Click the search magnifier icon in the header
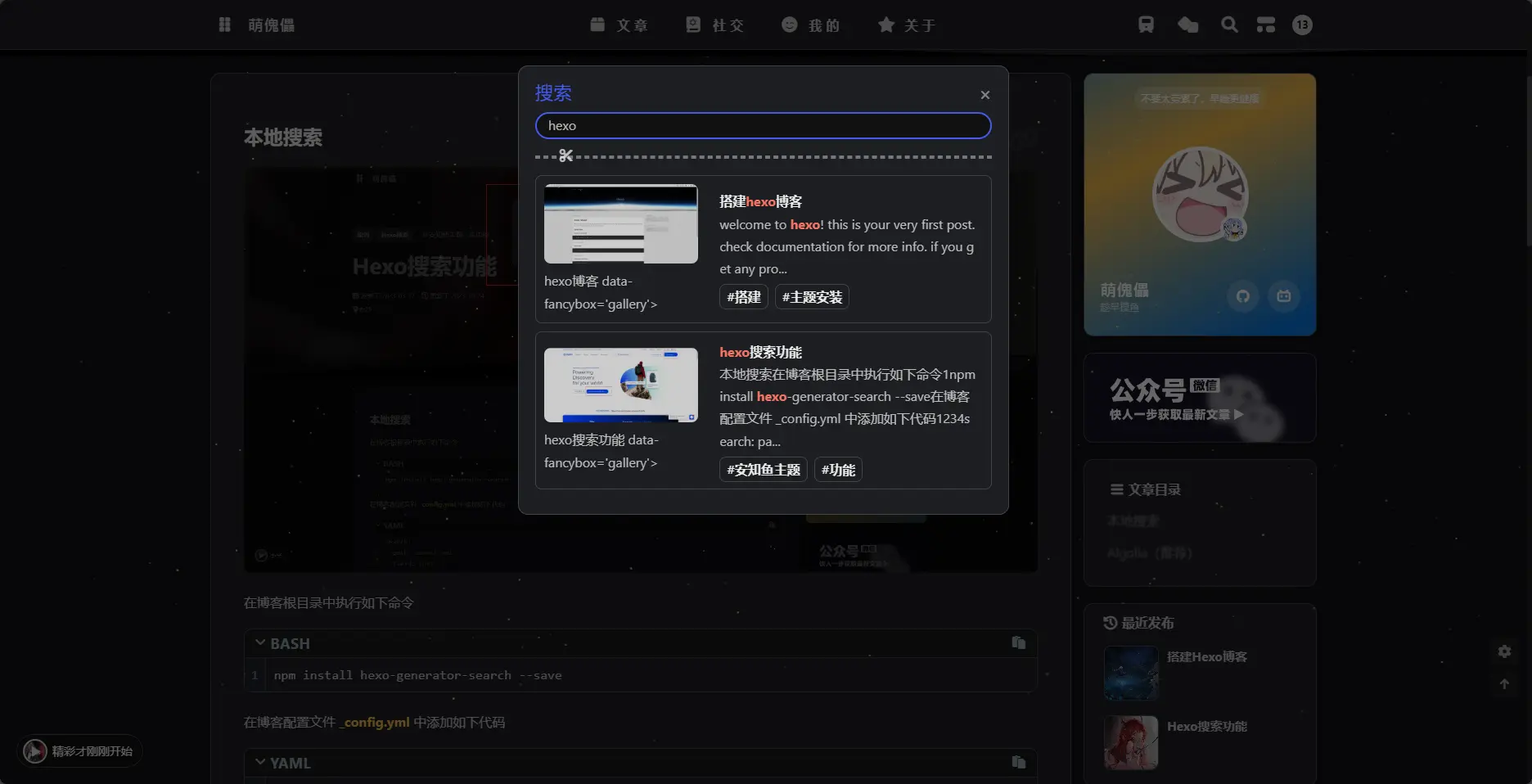The width and height of the screenshot is (1532, 784). tap(1229, 25)
